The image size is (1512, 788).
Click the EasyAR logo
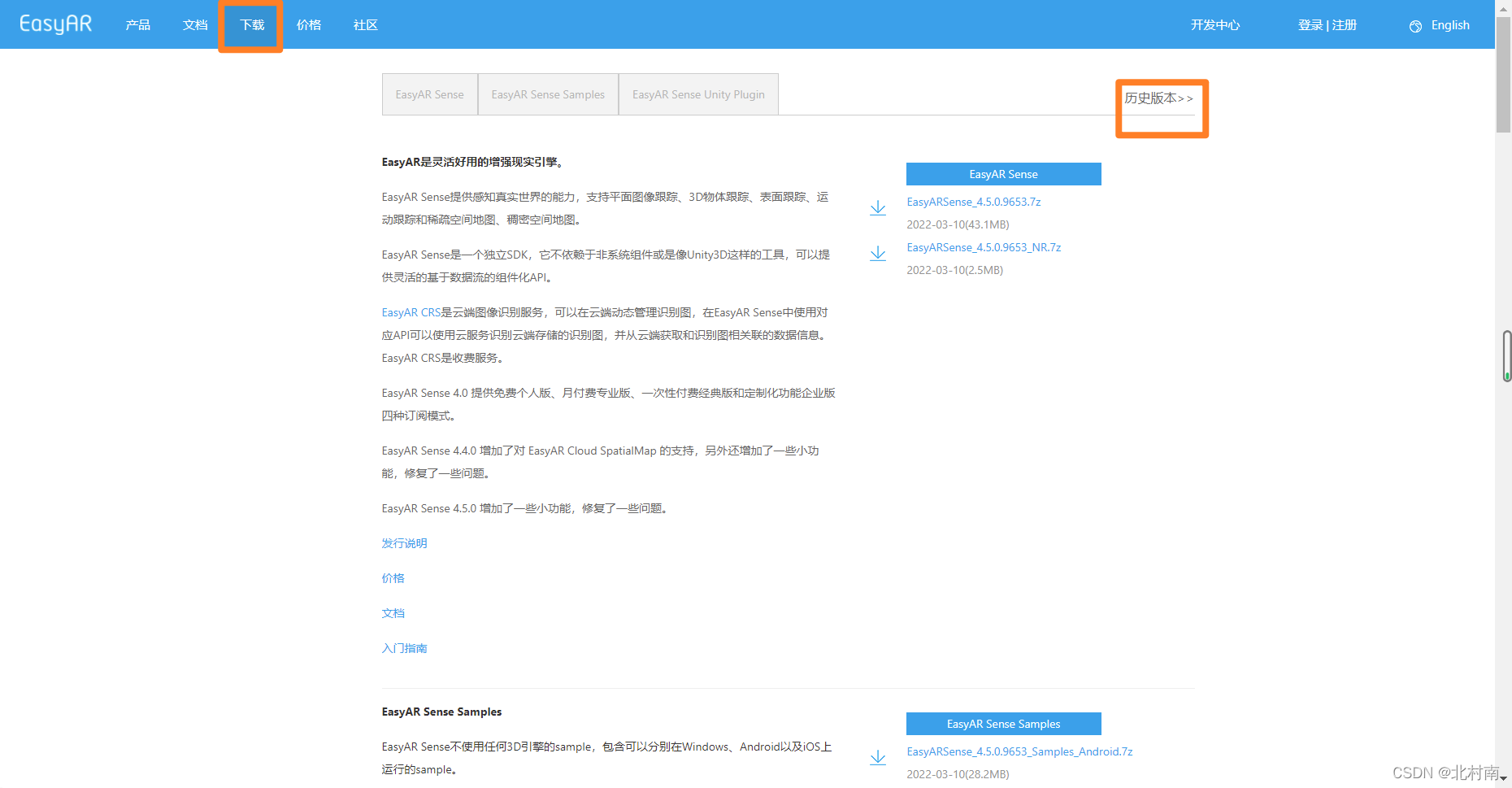(x=55, y=24)
